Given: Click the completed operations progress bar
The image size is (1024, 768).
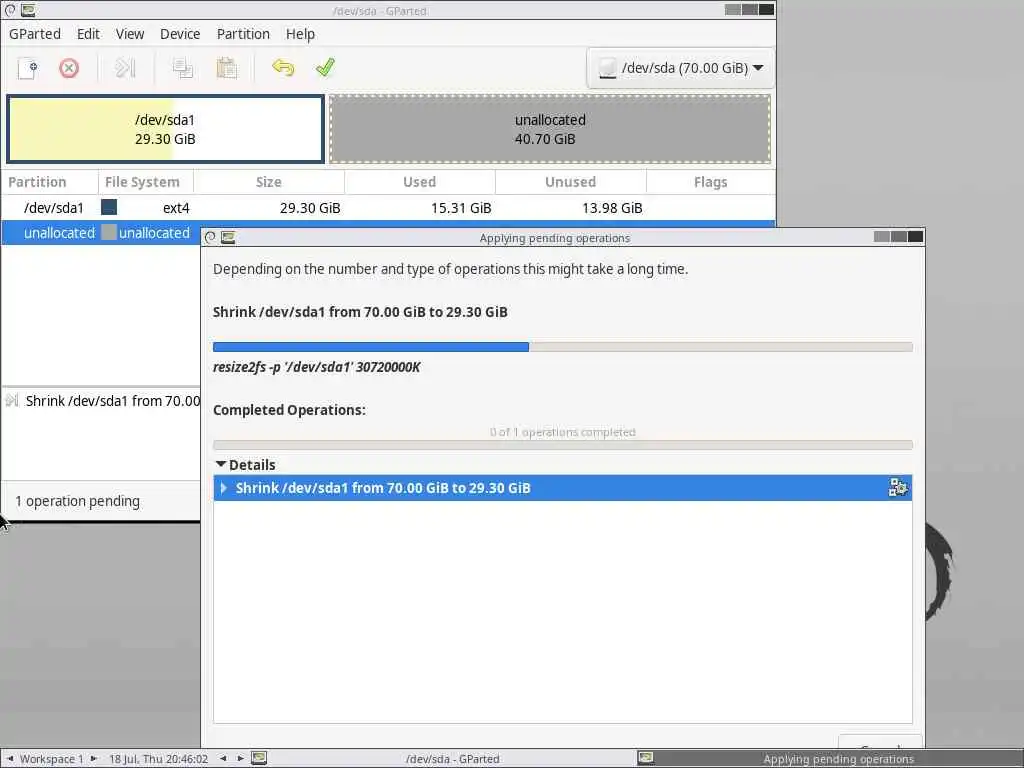Looking at the screenshot, I should point(562,445).
